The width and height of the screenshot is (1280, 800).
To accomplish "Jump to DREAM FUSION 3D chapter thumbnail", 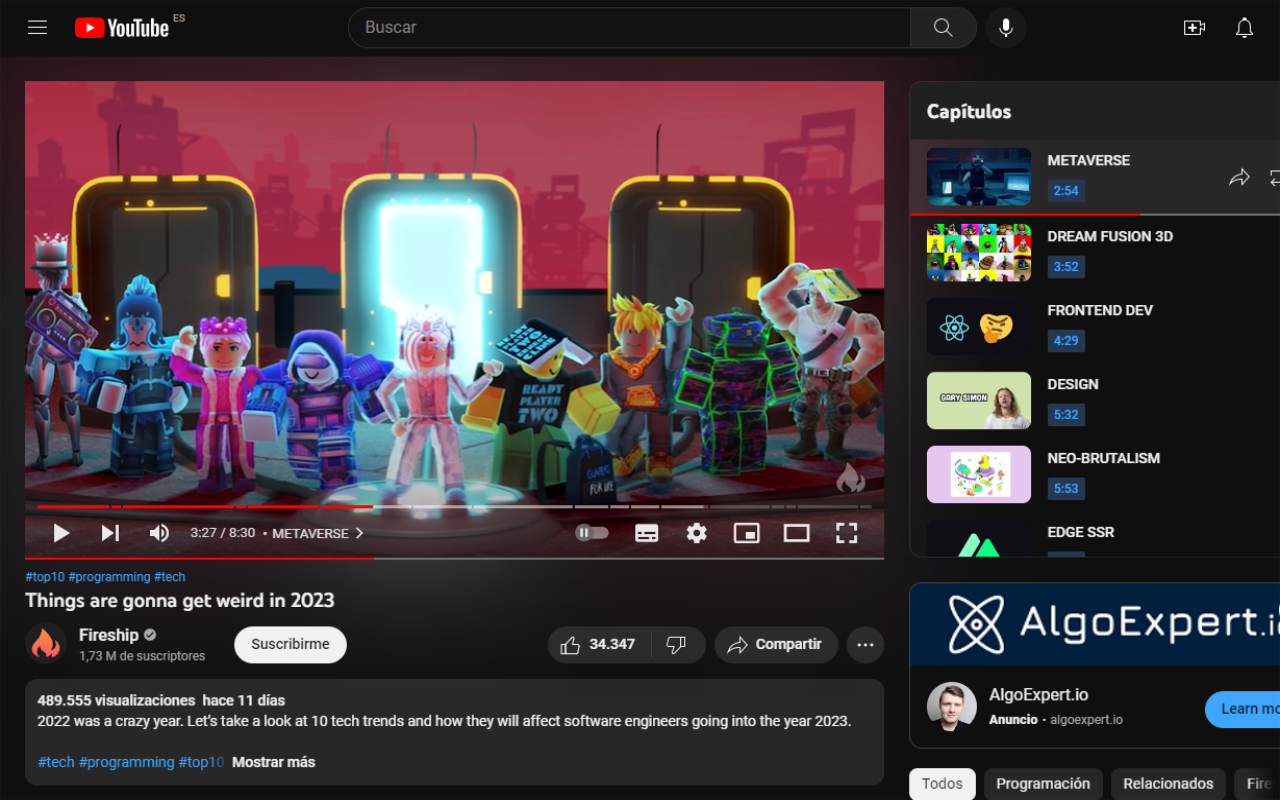I will pyautogui.click(x=979, y=252).
